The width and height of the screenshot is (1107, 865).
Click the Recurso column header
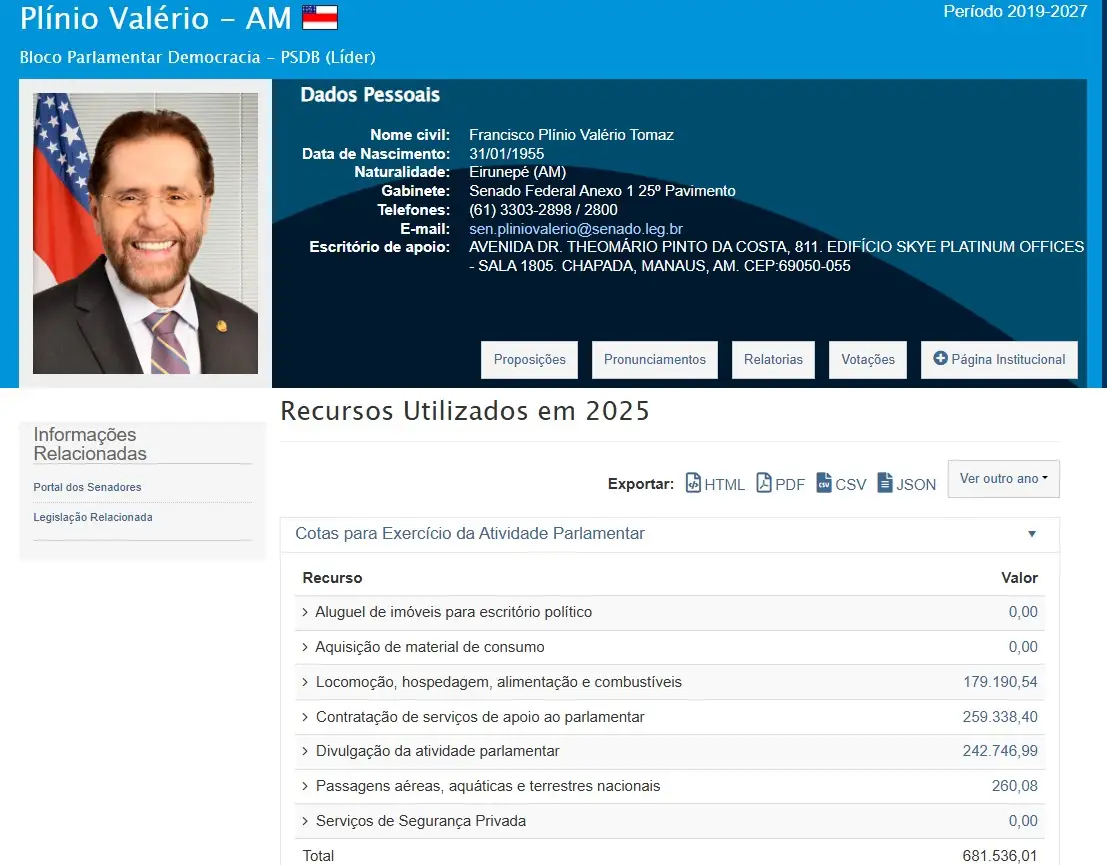[332, 578]
